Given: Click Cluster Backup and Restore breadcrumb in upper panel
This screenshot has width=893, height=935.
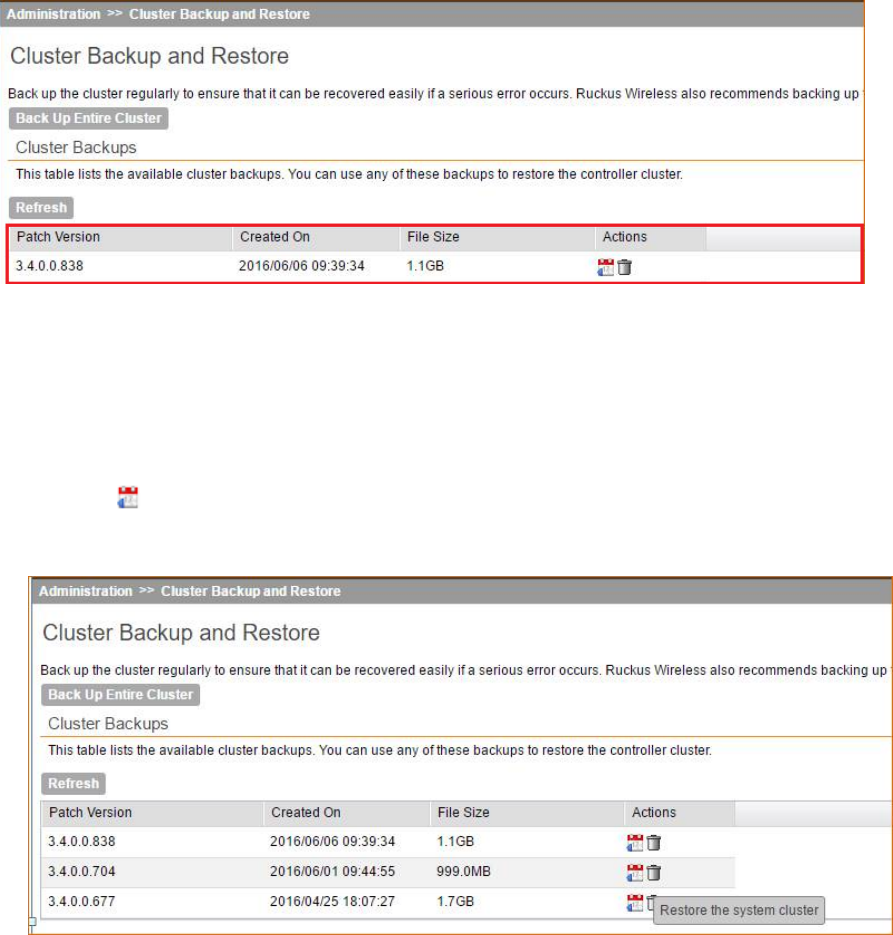Looking at the screenshot, I should click(219, 14).
